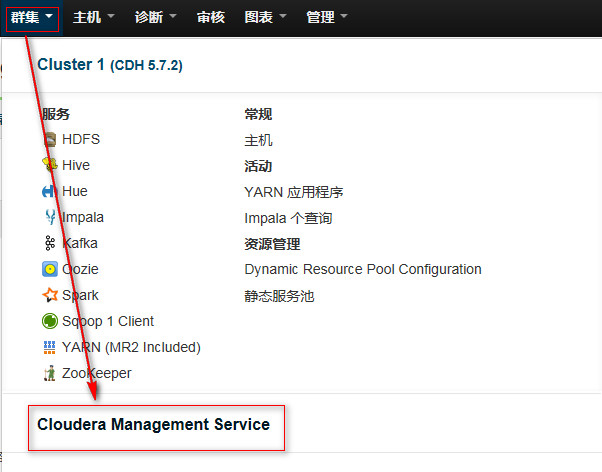
Task: Select the Impala service link
Action: pos(83,217)
